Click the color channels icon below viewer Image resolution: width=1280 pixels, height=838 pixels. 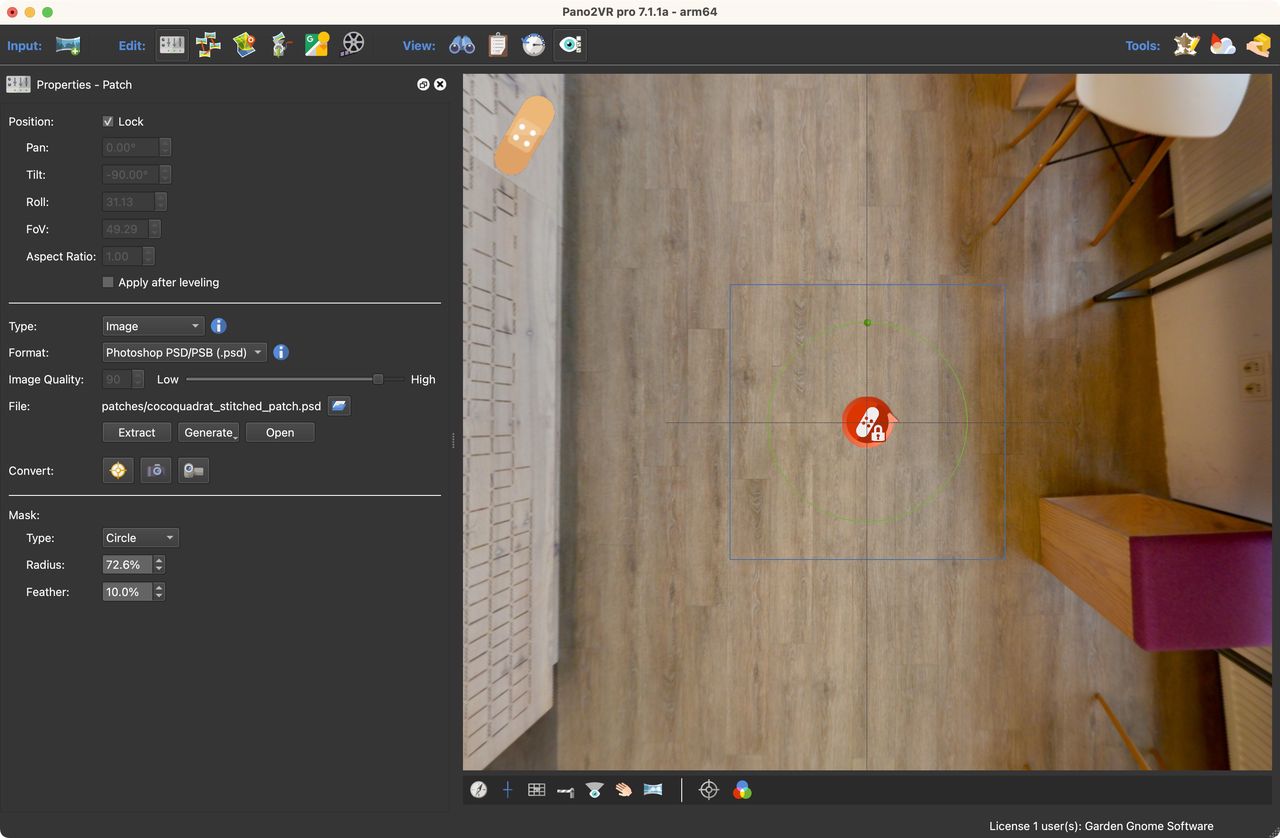(x=742, y=790)
